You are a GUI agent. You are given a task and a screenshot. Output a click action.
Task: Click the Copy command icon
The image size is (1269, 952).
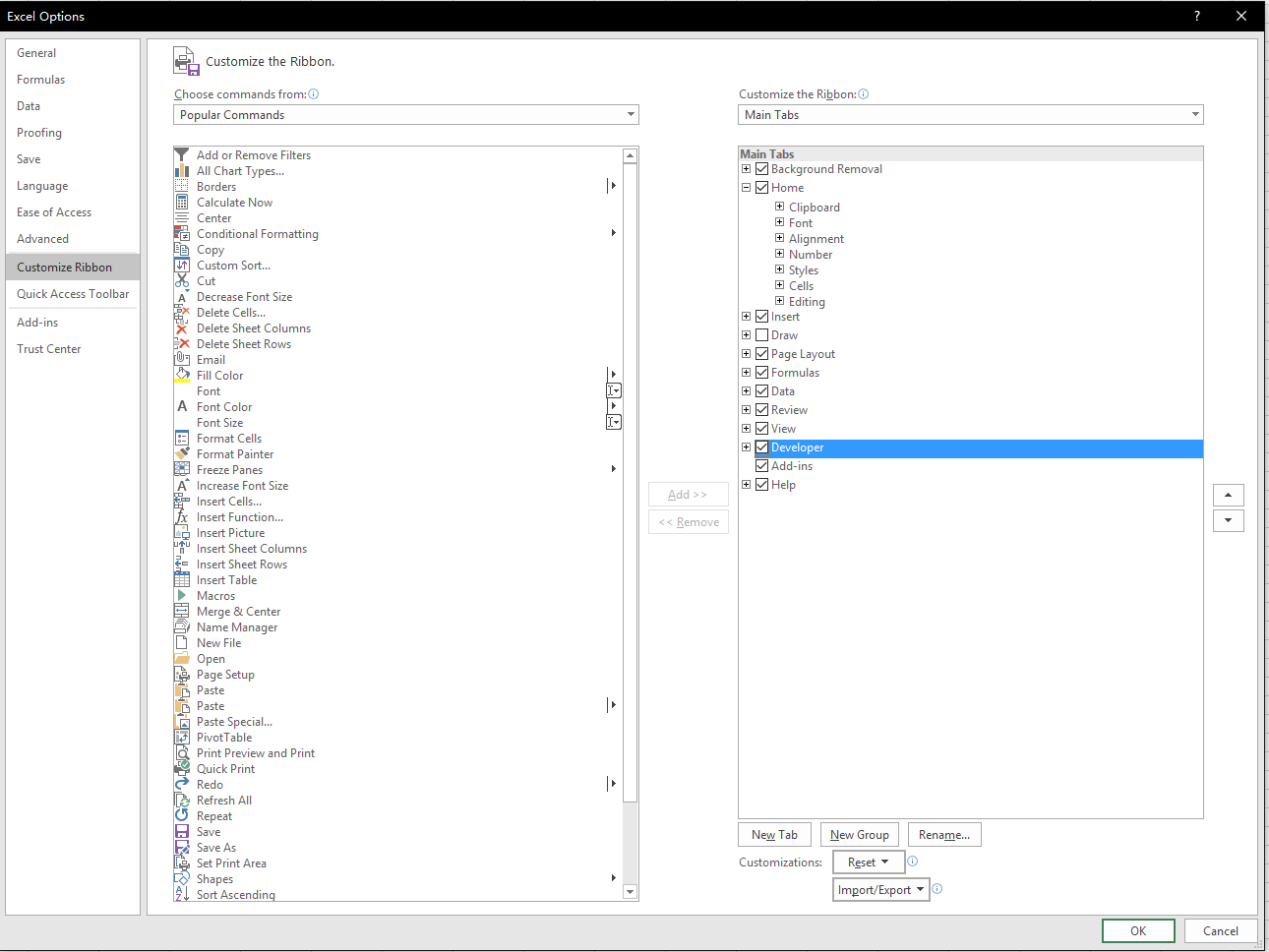[182, 250]
